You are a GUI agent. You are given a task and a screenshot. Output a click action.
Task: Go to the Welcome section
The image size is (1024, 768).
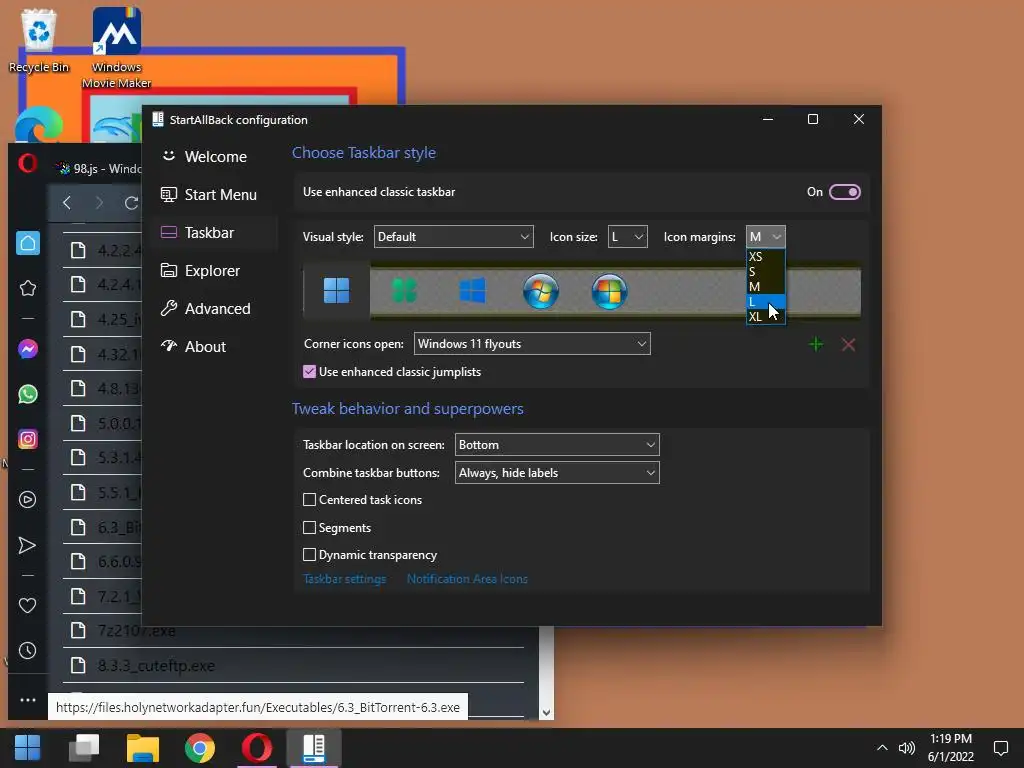(x=216, y=157)
